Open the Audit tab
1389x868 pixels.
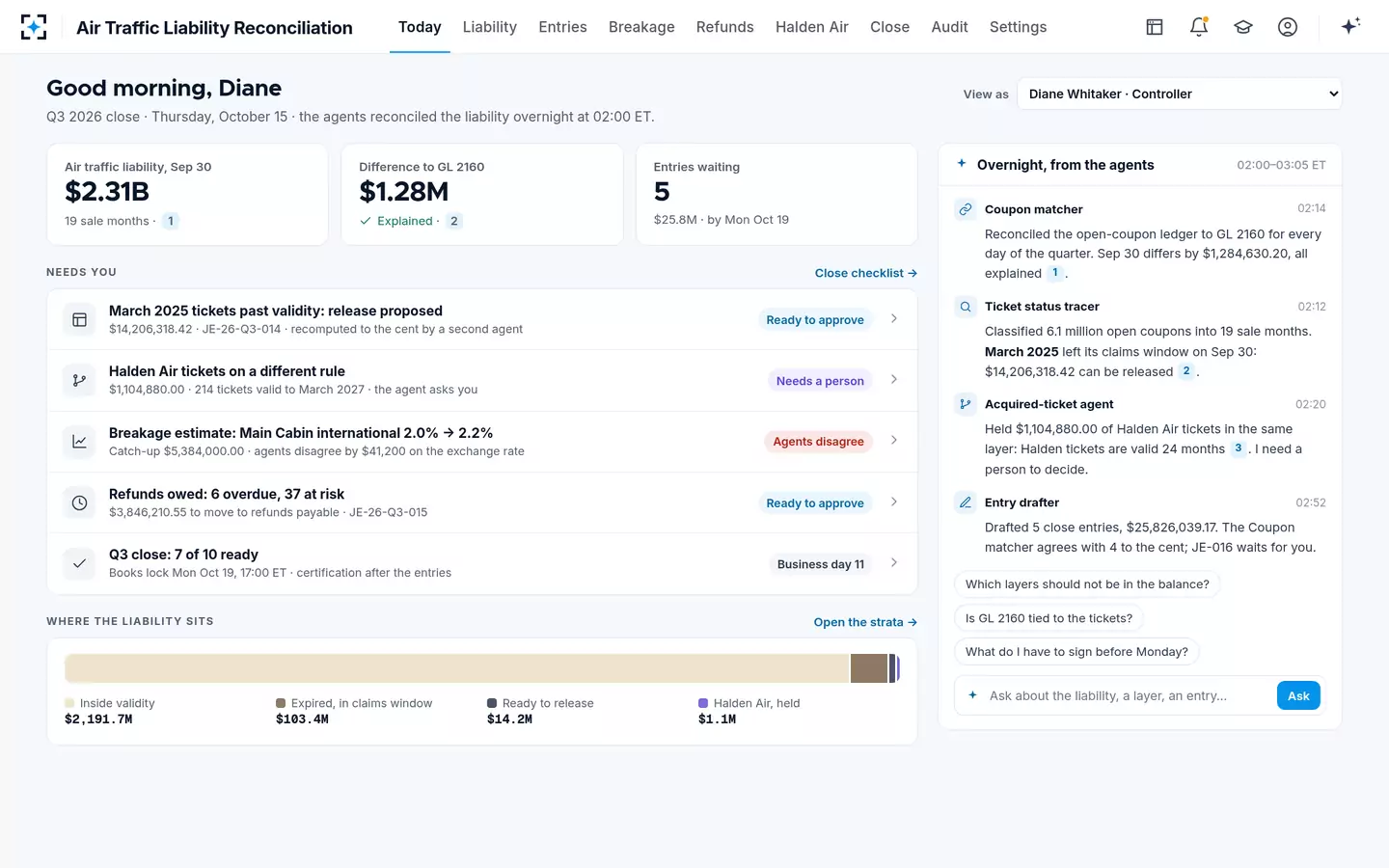pyautogui.click(x=949, y=27)
